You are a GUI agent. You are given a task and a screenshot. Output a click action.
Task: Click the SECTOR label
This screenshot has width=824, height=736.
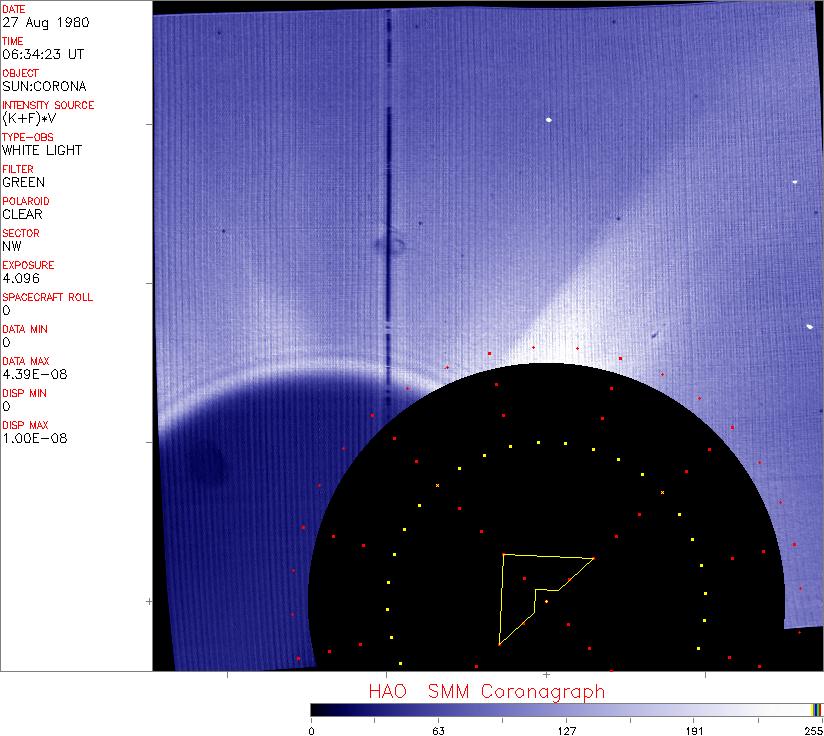click(21, 234)
